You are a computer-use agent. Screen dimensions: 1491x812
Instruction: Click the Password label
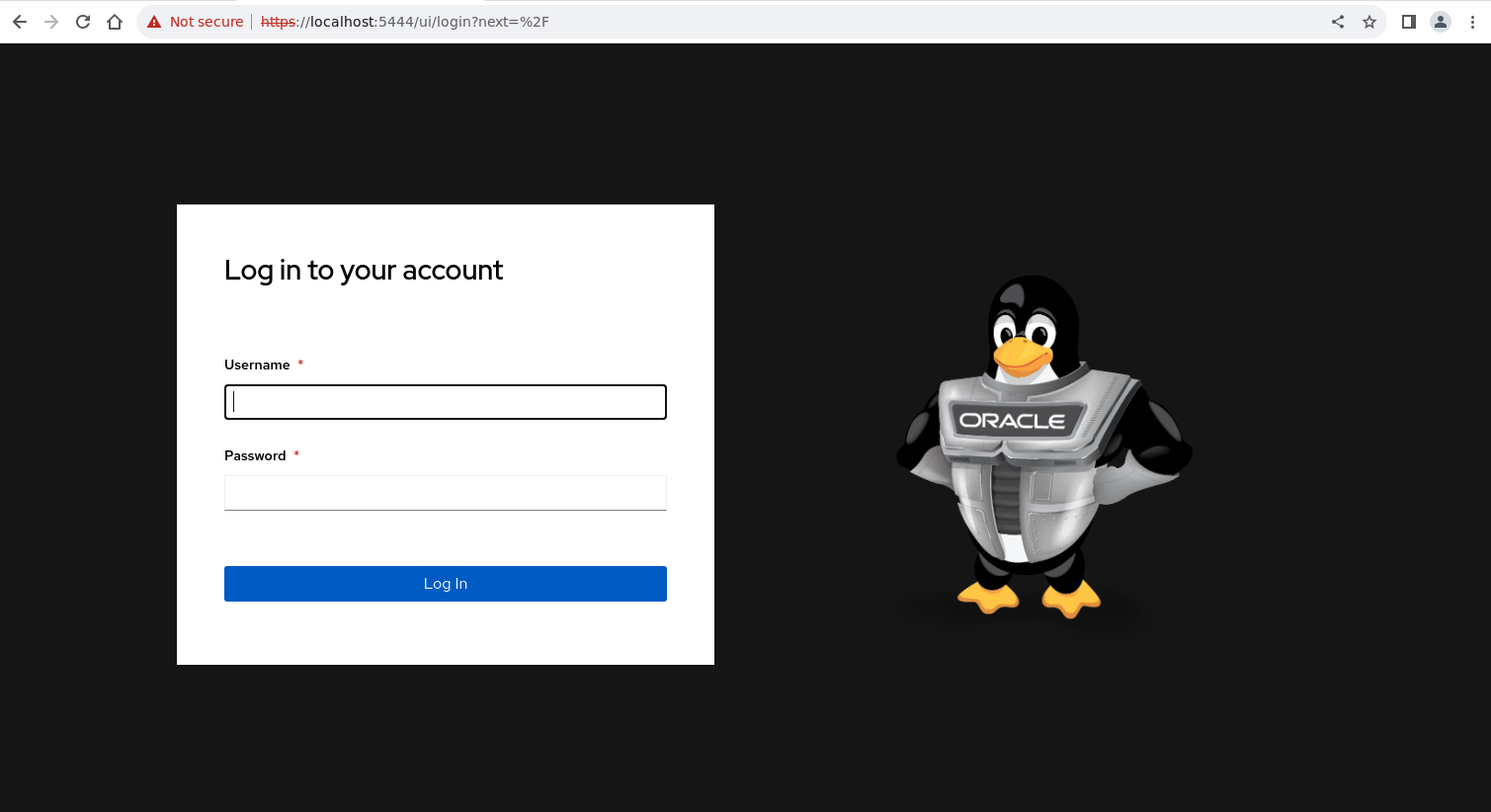[255, 455]
